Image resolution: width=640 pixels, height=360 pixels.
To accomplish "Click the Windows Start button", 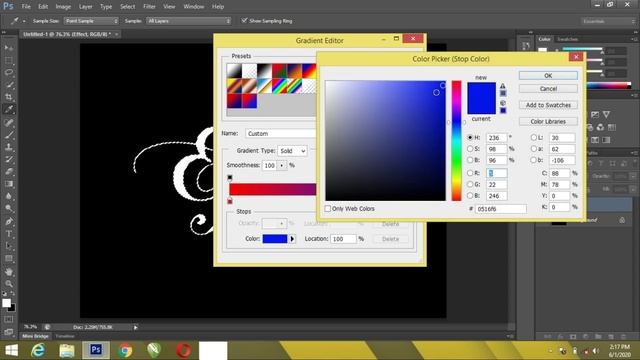I will click(11, 350).
